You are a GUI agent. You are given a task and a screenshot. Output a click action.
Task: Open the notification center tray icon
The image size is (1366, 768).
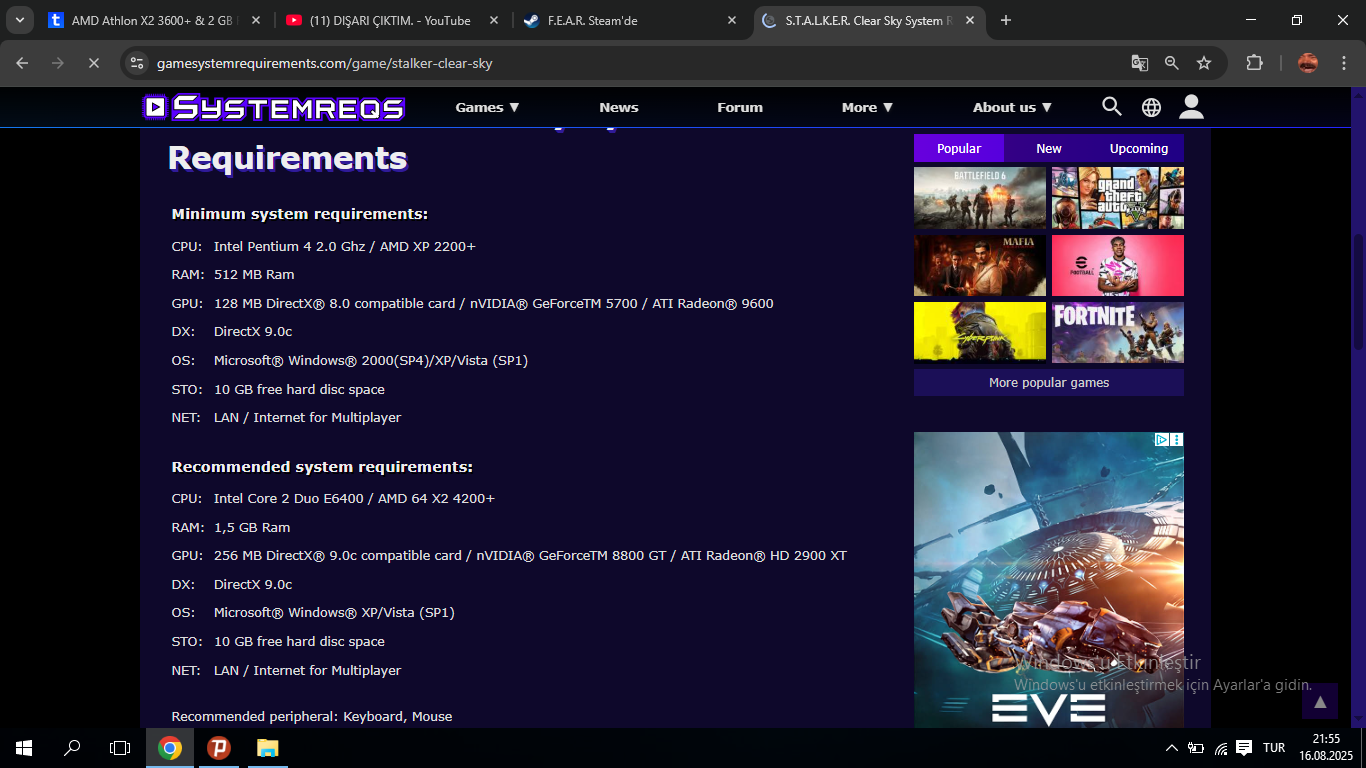1244,747
